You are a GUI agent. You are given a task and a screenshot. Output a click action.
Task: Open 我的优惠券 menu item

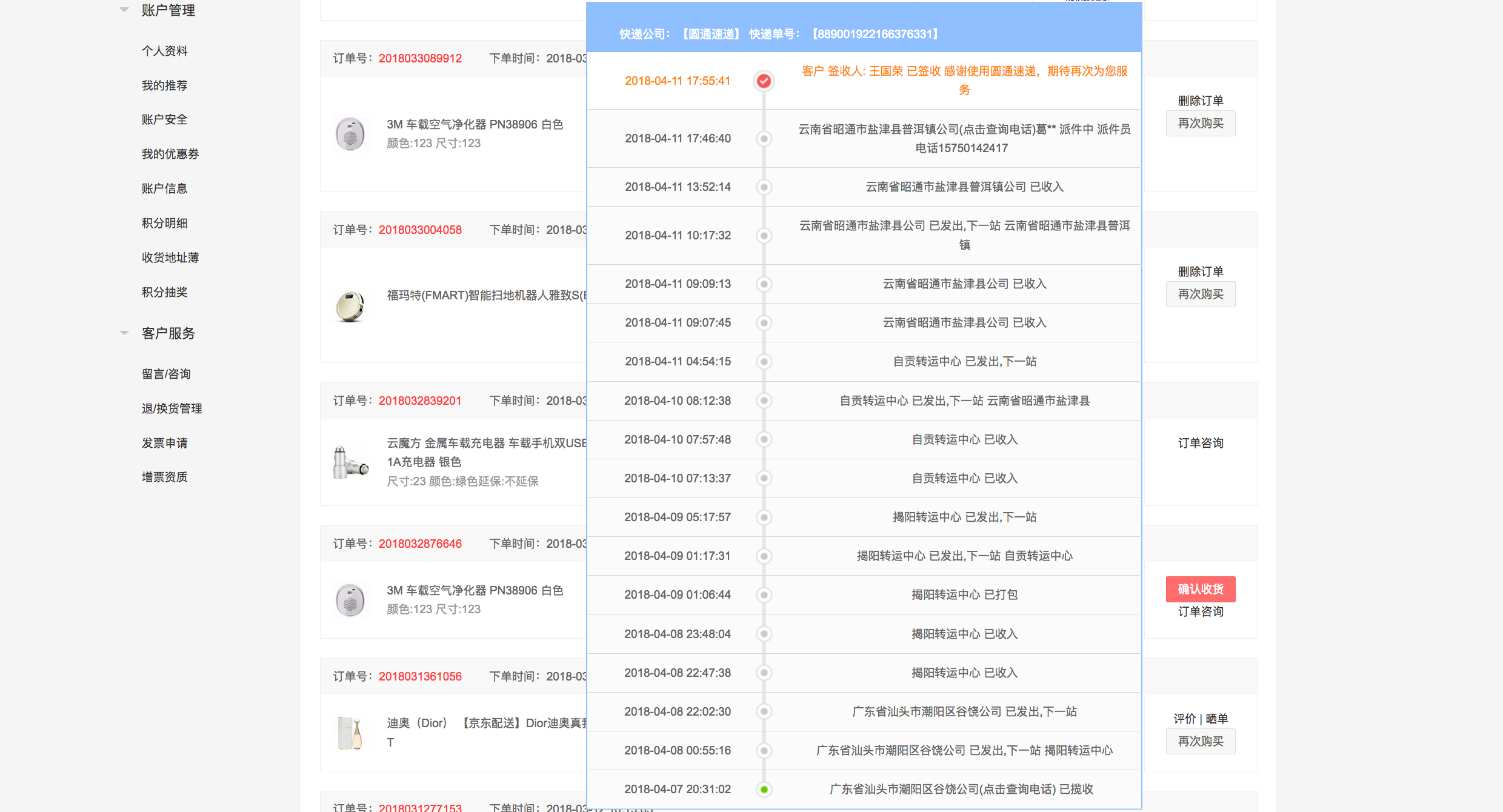(170, 154)
